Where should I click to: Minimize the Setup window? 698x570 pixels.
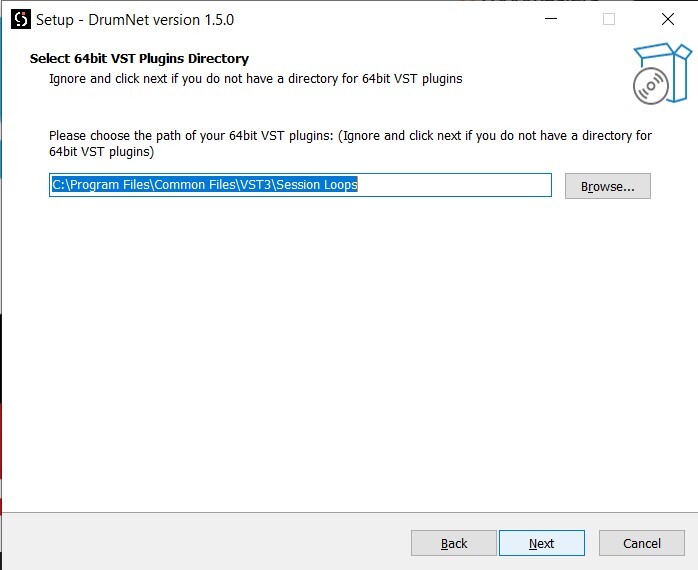[551, 19]
